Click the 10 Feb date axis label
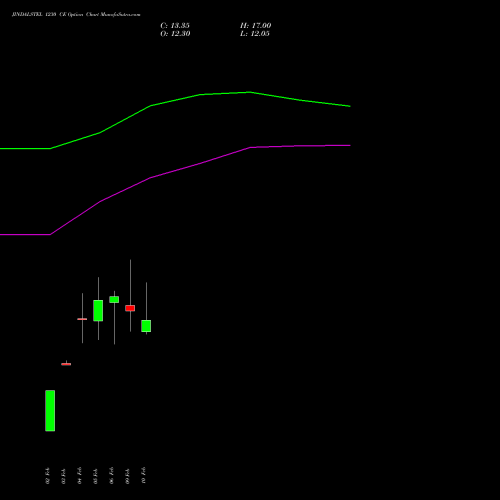Image resolution: width=500 pixels, height=500 pixels. (x=143, y=476)
